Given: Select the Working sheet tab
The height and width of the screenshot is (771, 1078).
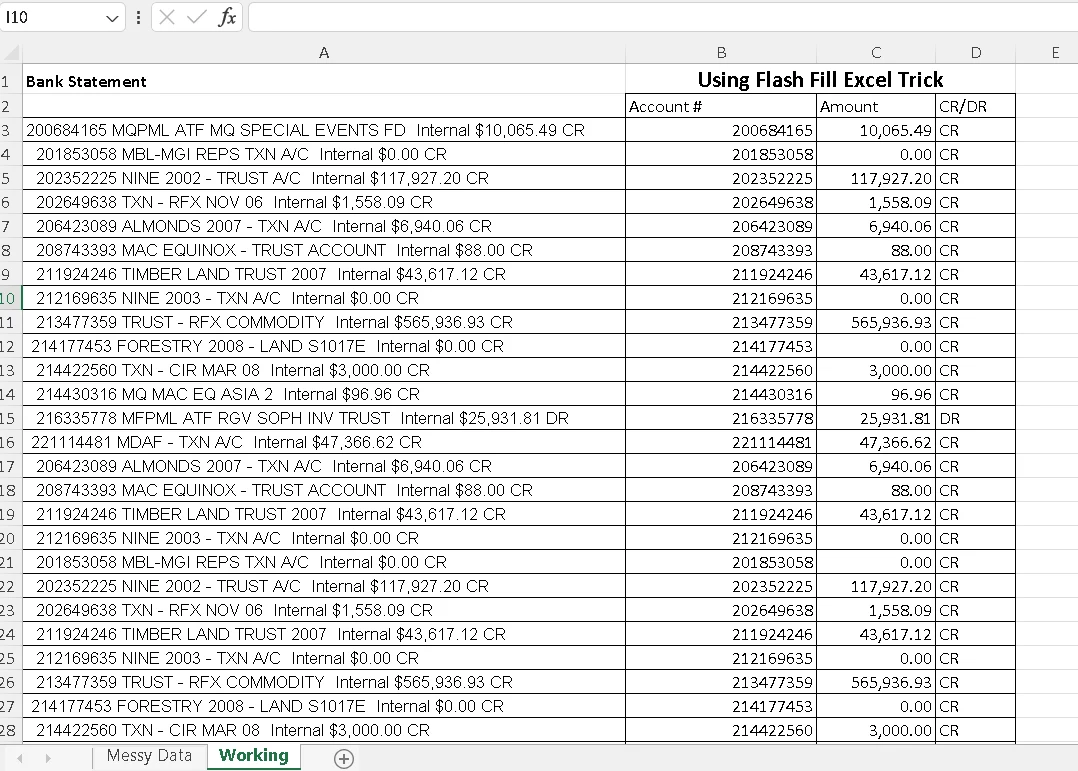Looking at the screenshot, I should 253,757.
